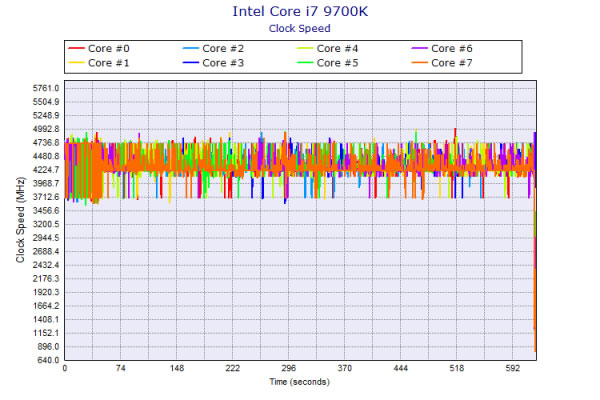Click the 'Clock Speed' subtitle
The image size is (600, 400).
pos(300,28)
